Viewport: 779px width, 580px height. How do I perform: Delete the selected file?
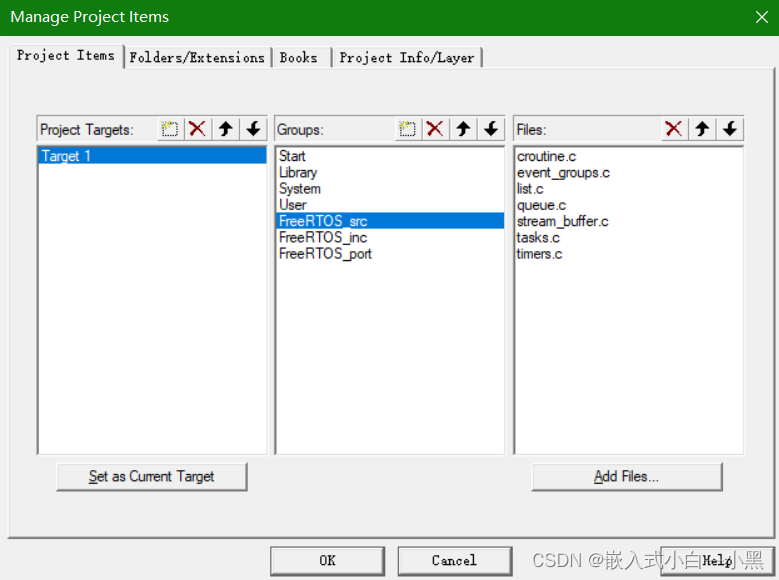pyautogui.click(x=674, y=129)
